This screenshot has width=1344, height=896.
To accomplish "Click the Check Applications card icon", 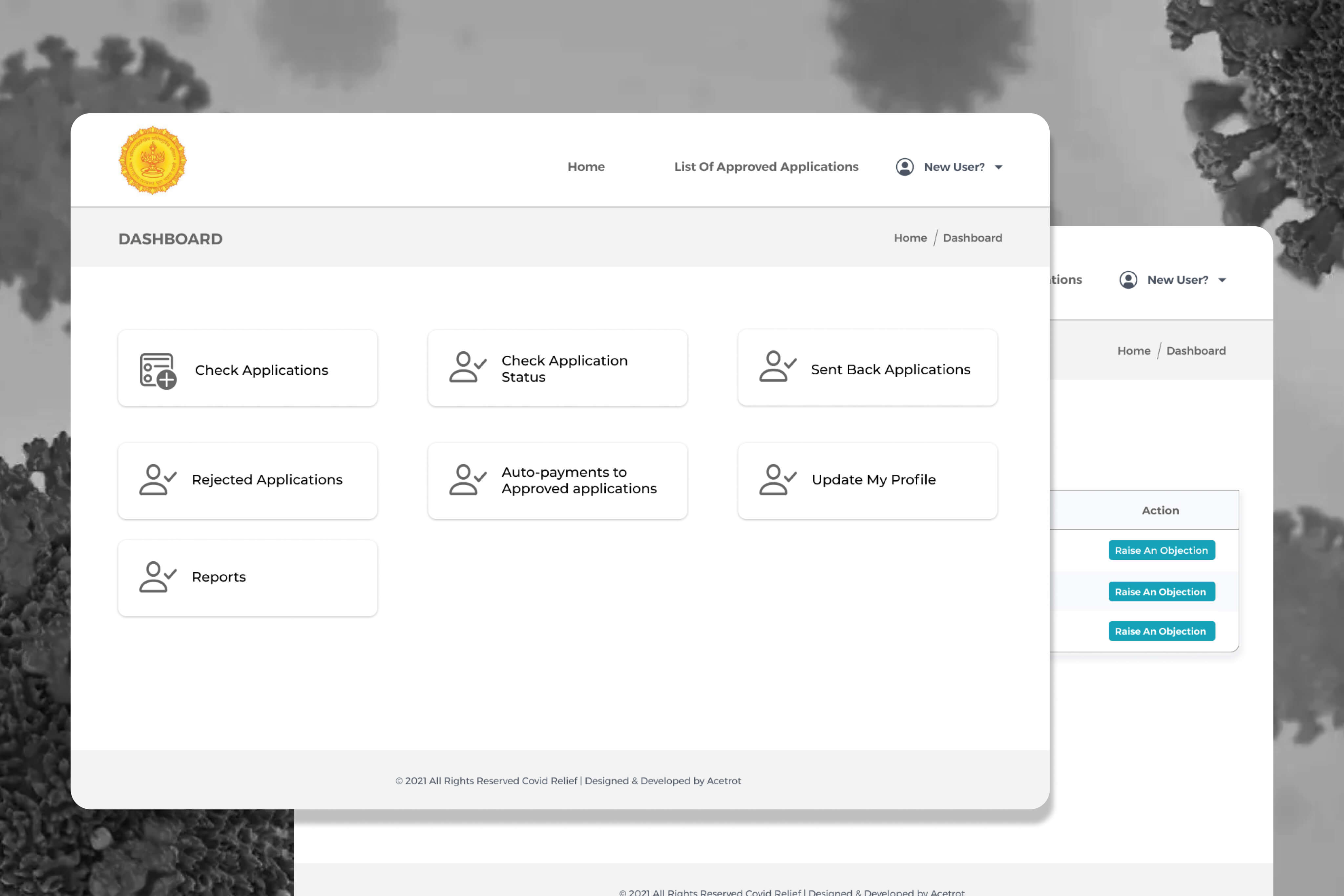I will 158,371.
